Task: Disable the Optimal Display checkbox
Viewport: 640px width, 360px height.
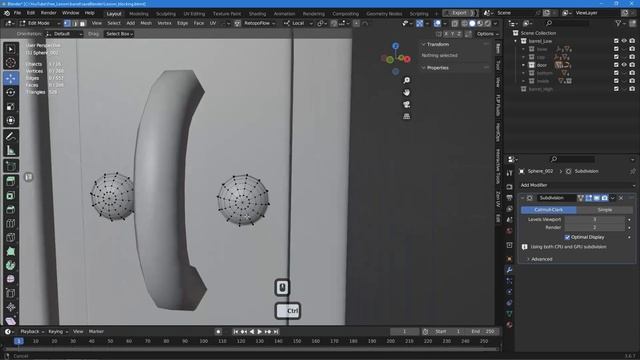Action: coord(567,237)
